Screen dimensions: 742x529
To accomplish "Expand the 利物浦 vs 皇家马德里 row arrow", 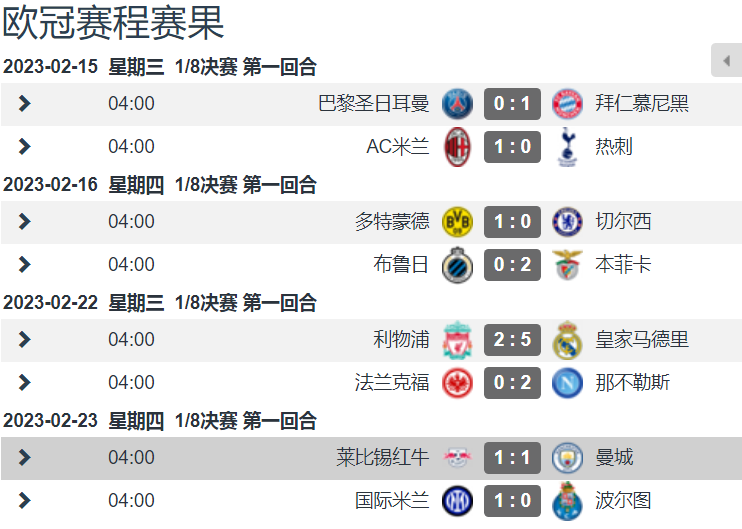I will click(24, 340).
